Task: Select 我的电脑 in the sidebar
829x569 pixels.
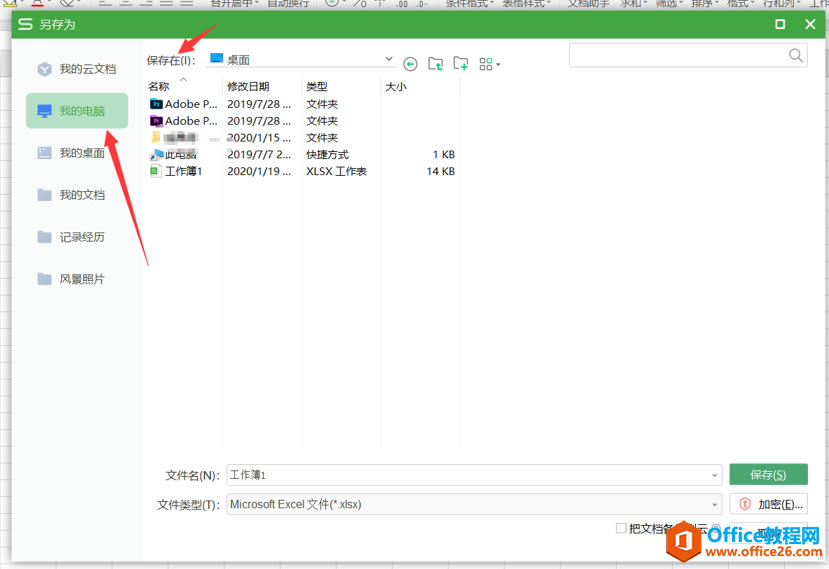Action: 77,111
